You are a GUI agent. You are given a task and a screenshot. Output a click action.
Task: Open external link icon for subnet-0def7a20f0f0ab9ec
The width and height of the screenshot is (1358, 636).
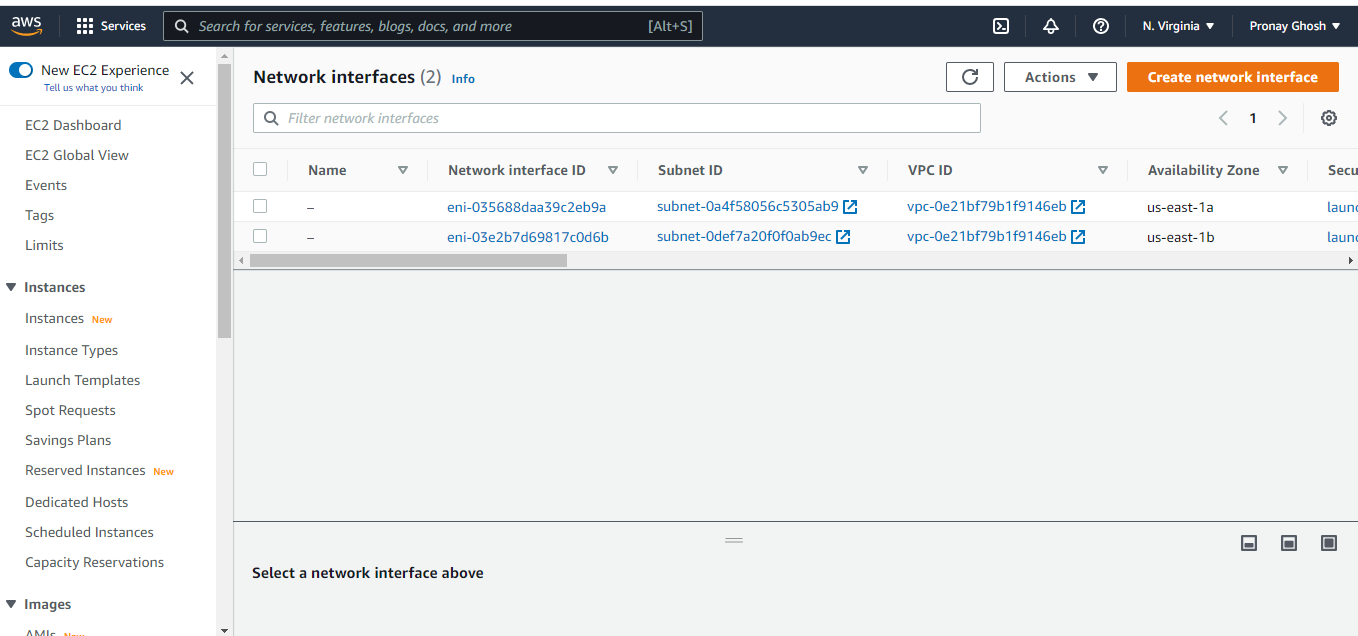(x=843, y=237)
